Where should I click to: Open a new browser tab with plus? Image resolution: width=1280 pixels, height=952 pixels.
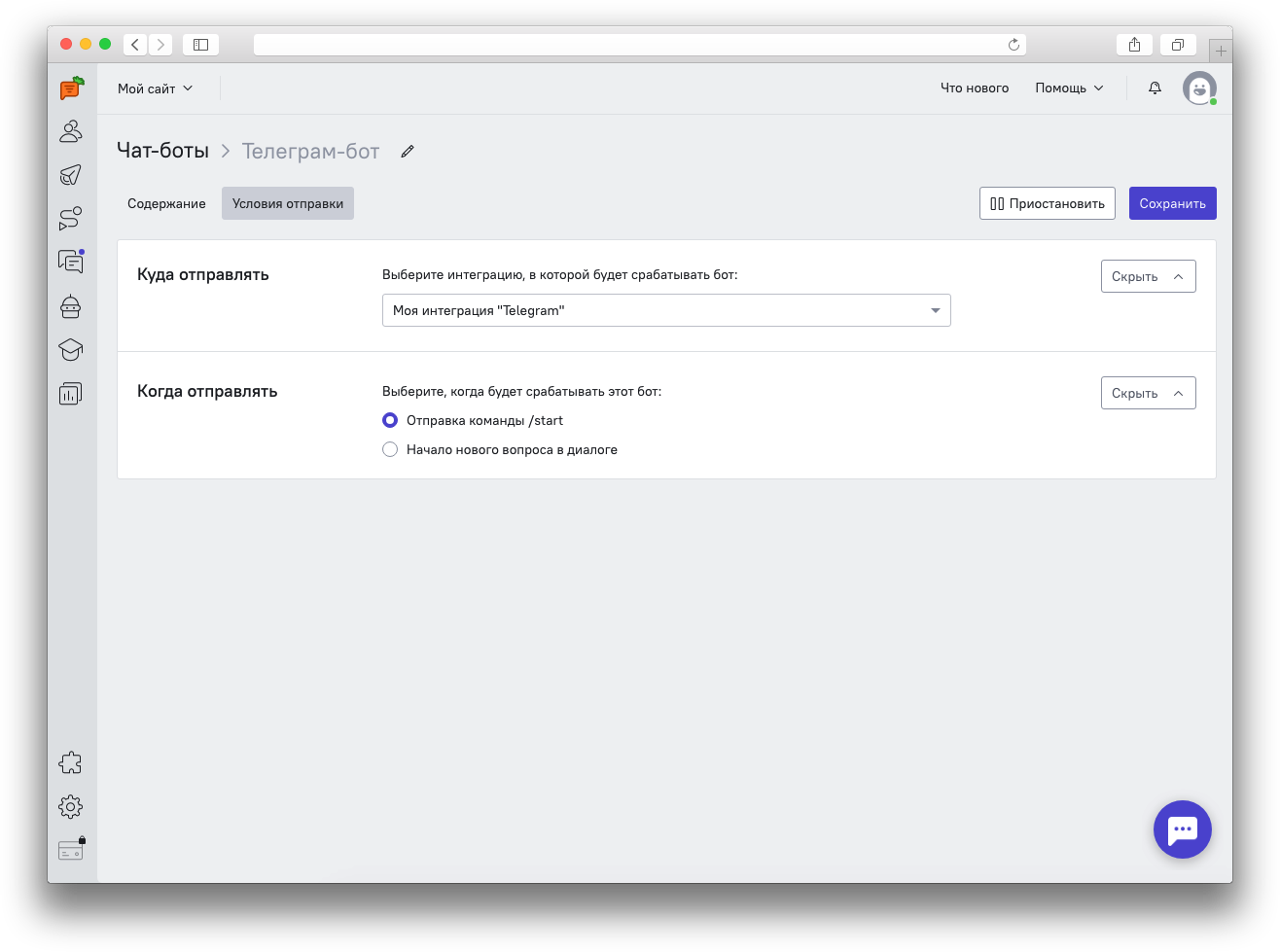[x=1221, y=51]
